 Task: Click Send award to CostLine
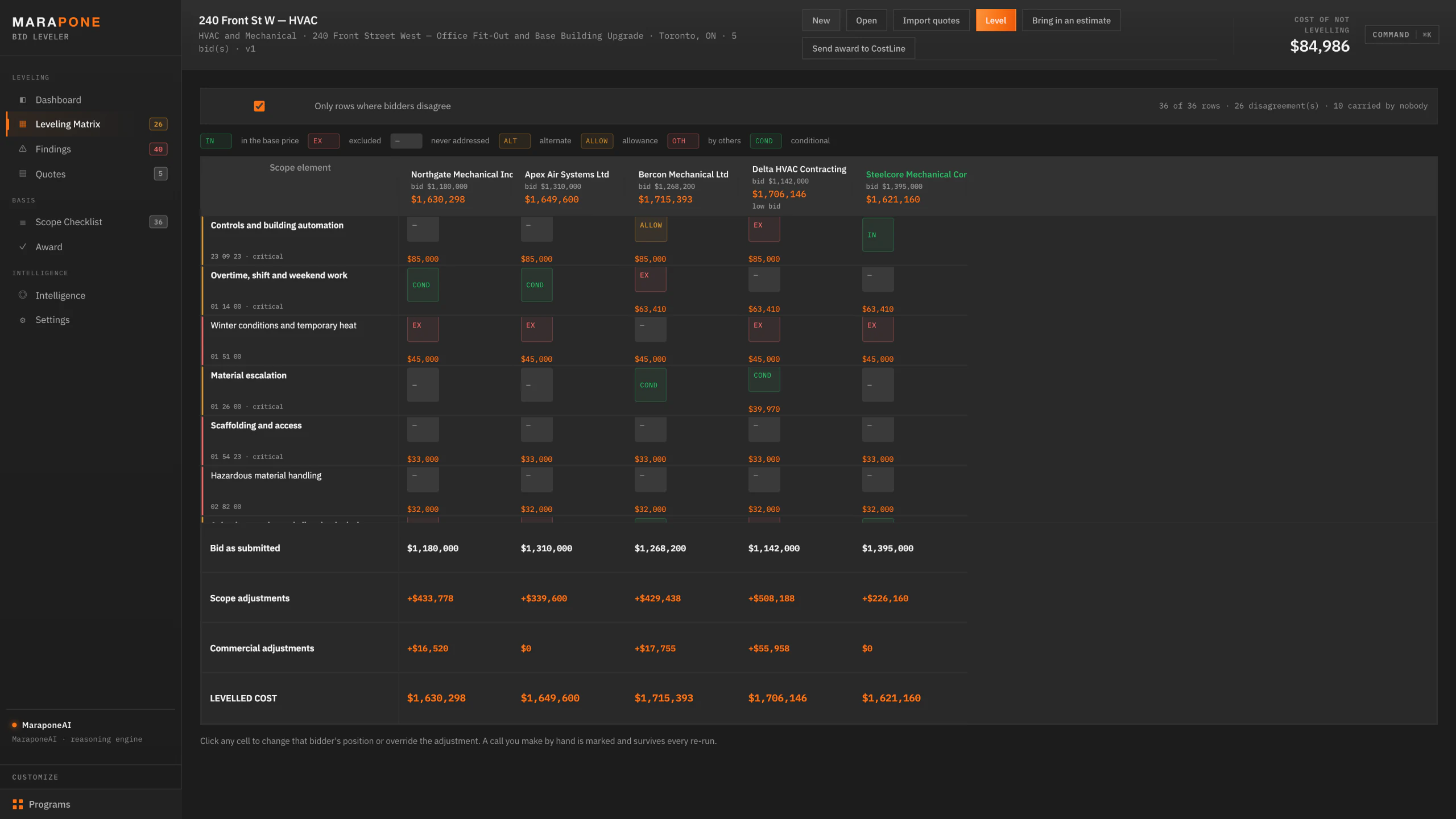[x=858, y=48]
